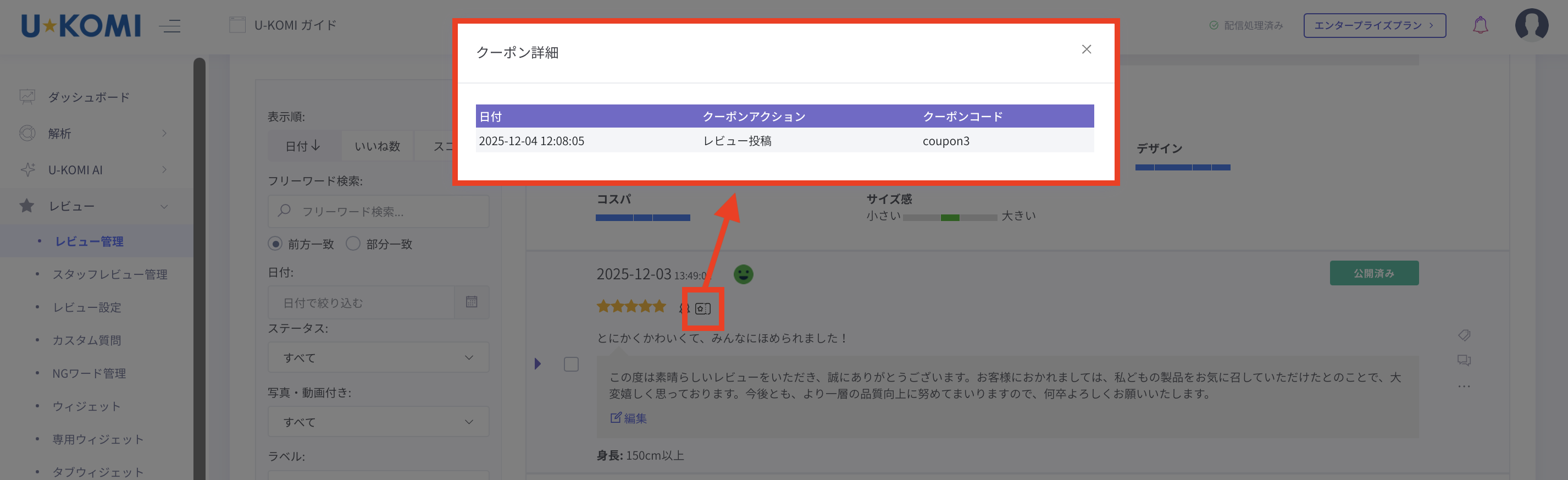Expand the review row triangle
The width and height of the screenshot is (1568, 480).
click(x=538, y=365)
